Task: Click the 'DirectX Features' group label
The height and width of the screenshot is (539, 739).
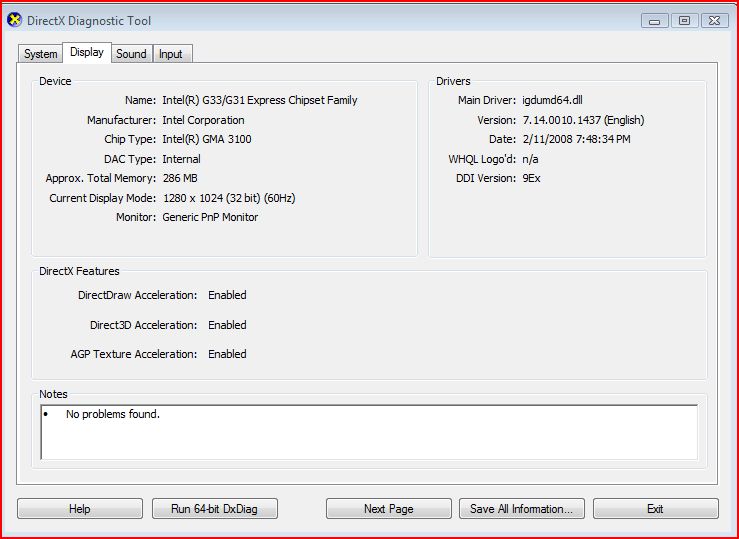Action: [79, 271]
